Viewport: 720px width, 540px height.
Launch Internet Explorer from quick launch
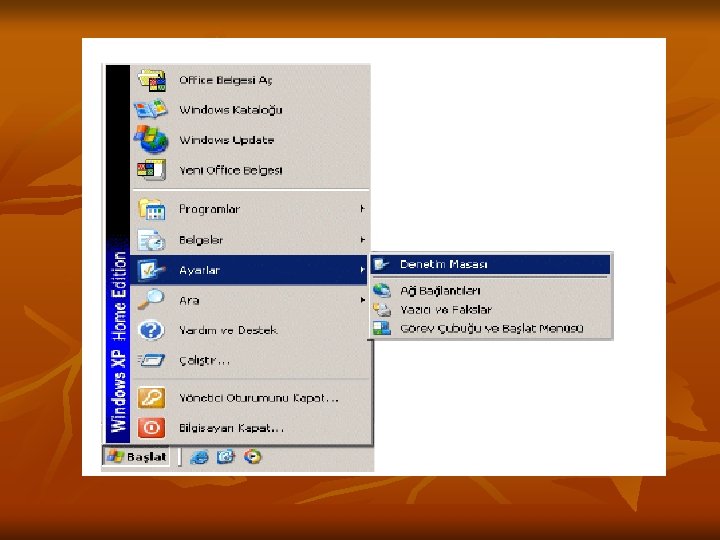point(199,457)
